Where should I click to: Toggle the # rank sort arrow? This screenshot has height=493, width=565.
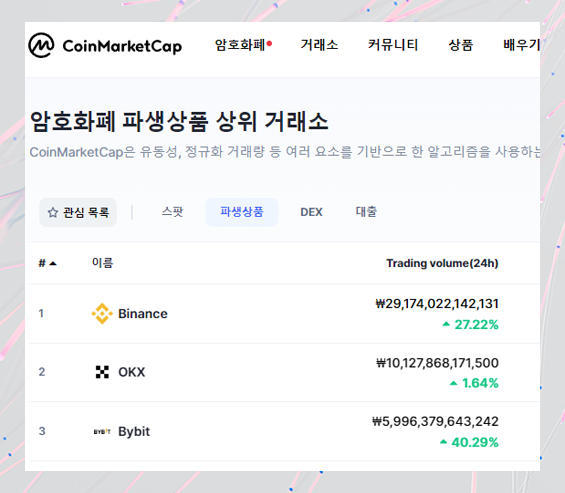coord(53,263)
